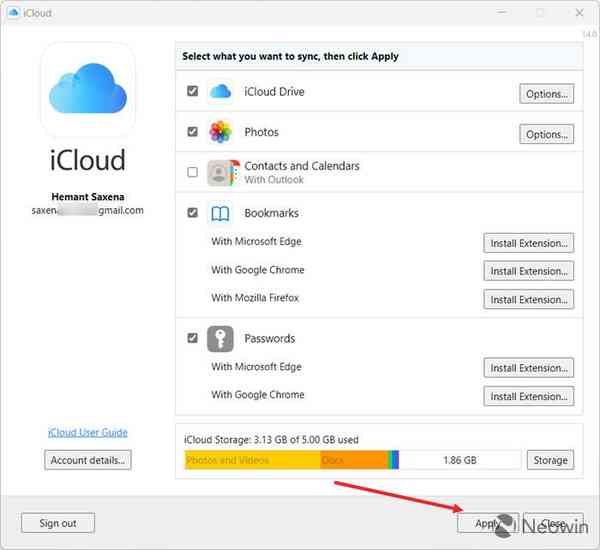Image resolution: width=600 pixels, height=550 pixels.
Task: Toggle the iCloud Drive checkbox
Action: click(x=192, y=92)
